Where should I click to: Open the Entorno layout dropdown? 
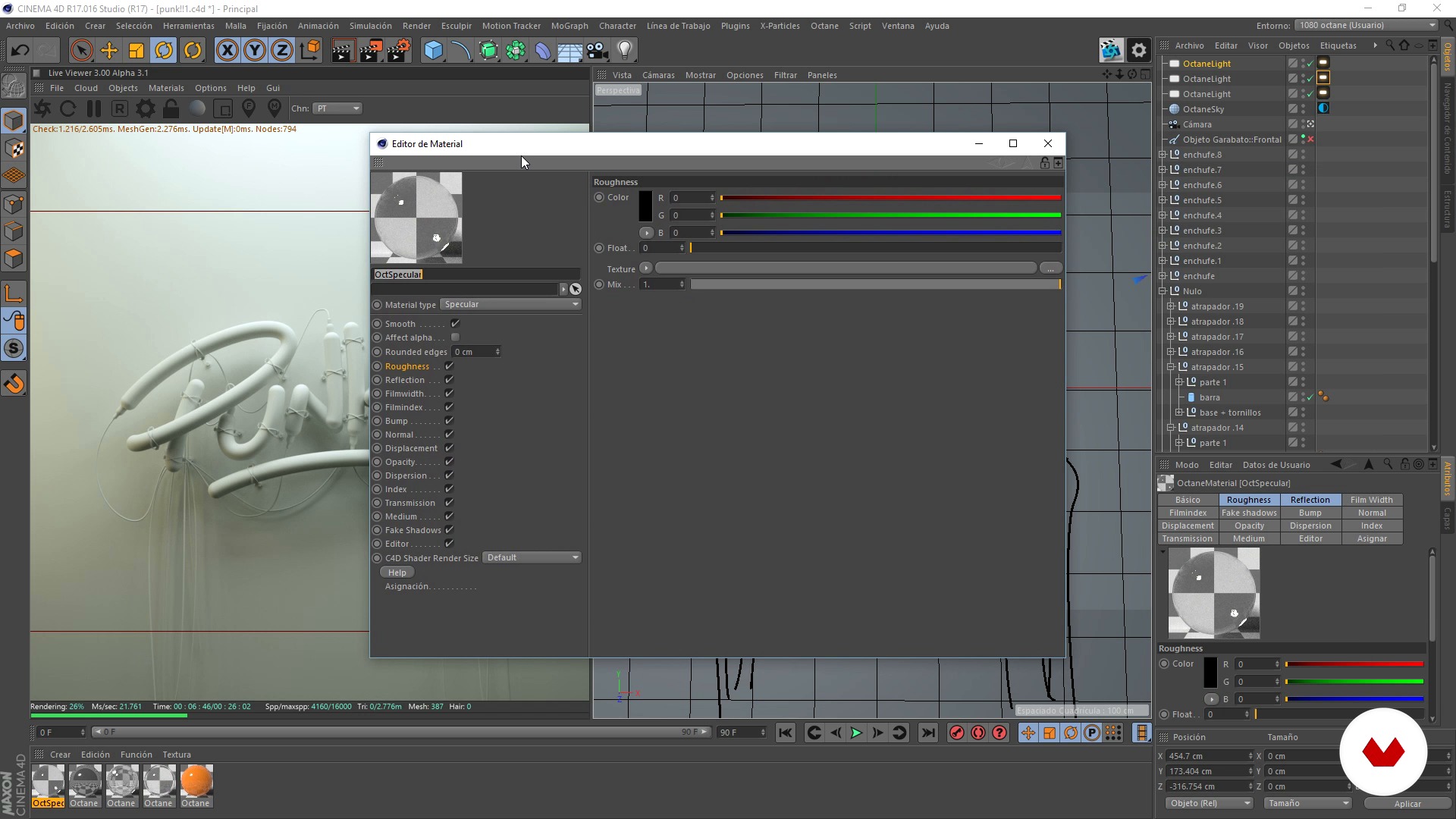(x=1367, y=25)
